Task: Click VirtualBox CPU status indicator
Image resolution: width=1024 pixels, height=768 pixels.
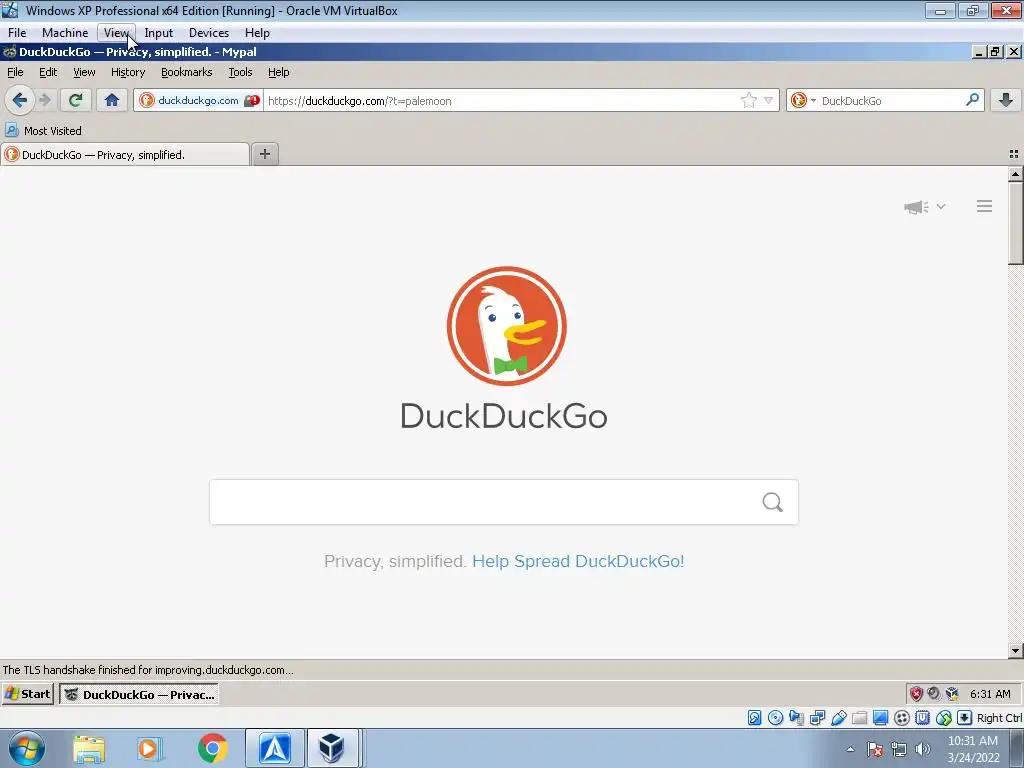Action: tap(922, 718)
